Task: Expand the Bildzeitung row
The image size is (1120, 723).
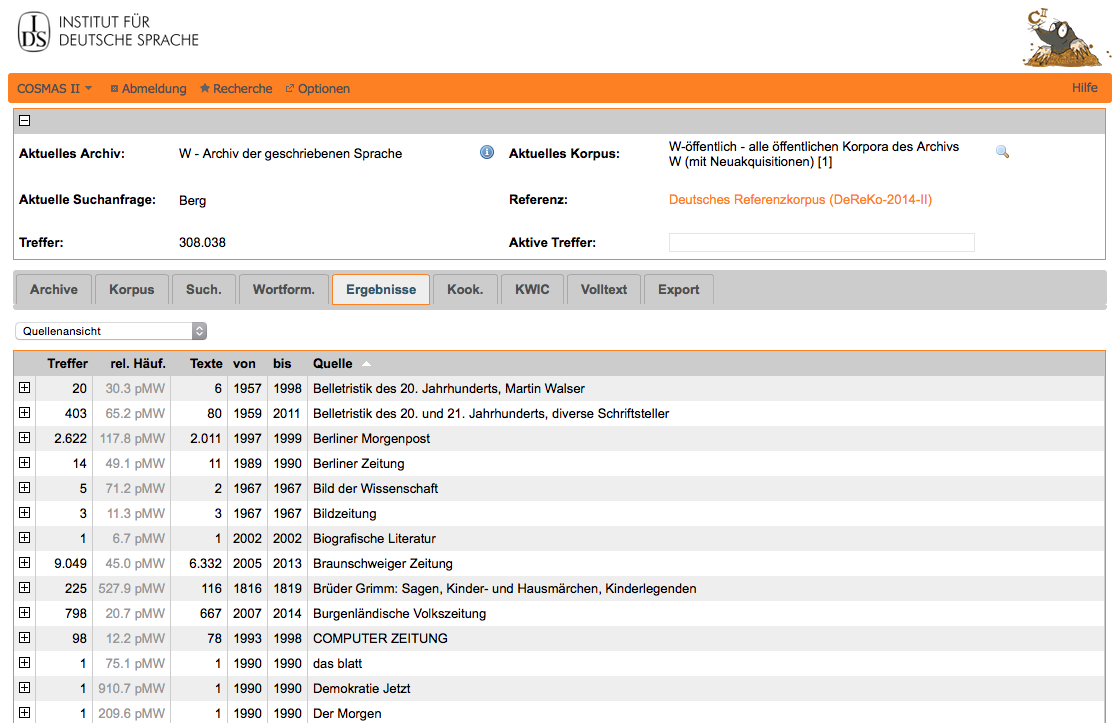Action: [x=24, y=513]
